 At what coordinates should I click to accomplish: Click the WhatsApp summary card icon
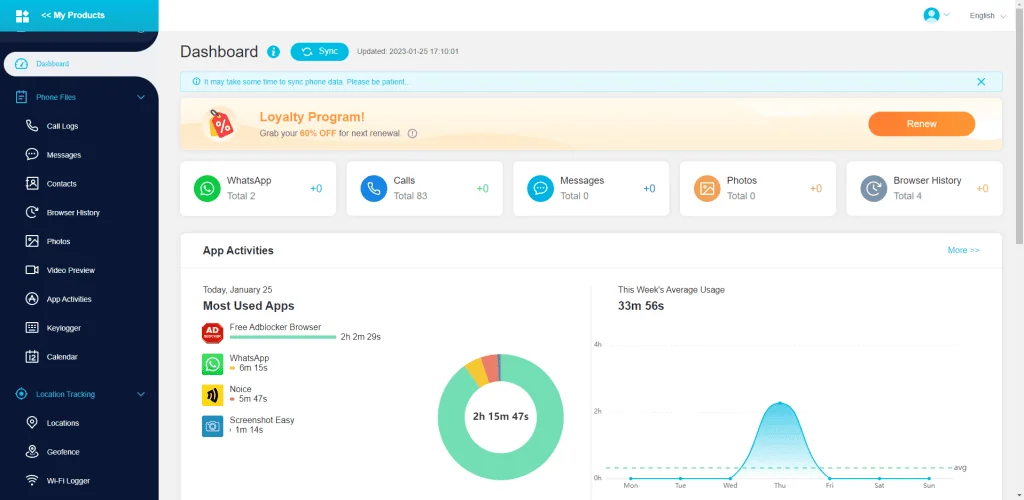[x=207, y=188]
